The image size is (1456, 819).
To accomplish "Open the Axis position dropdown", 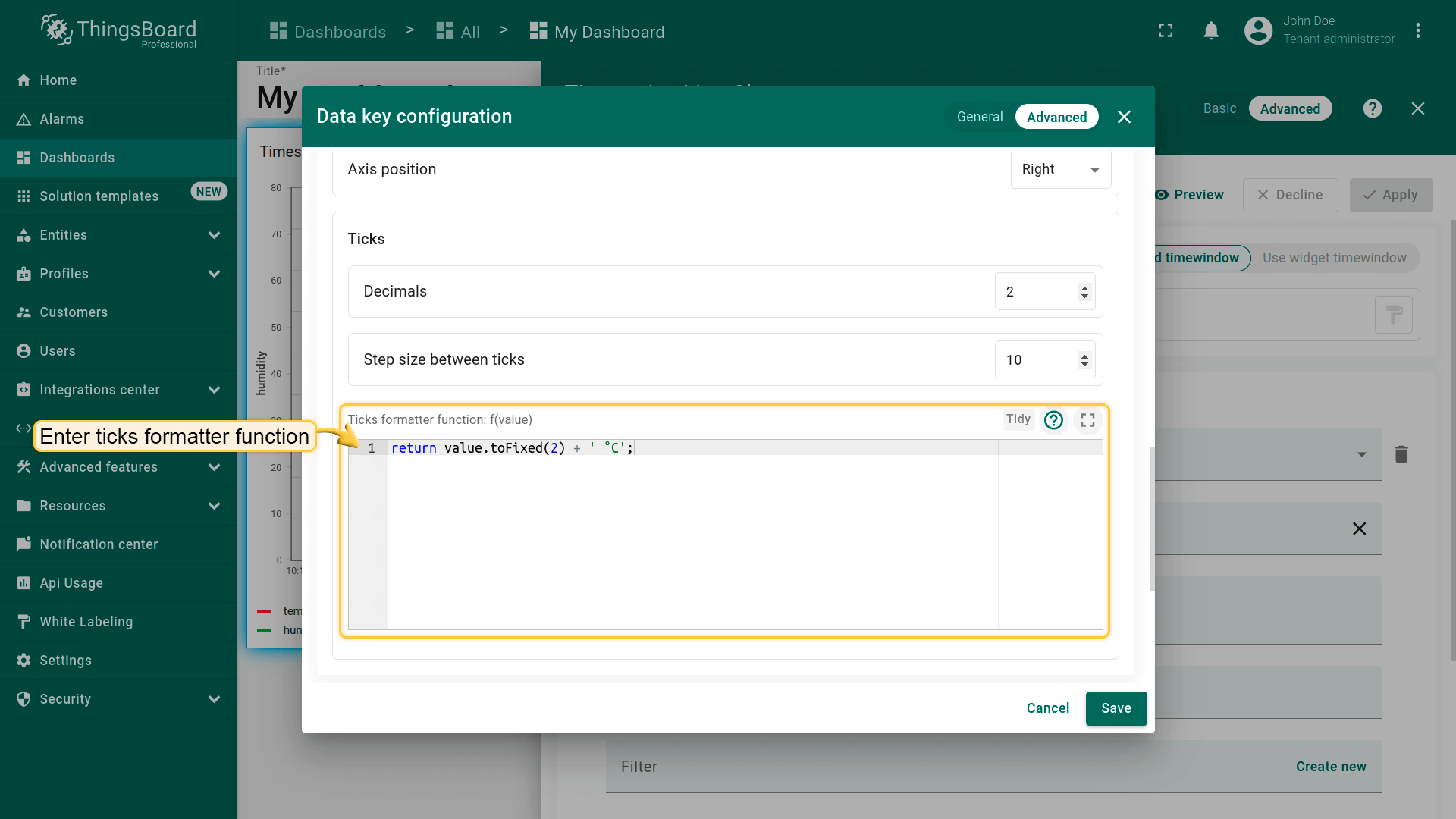I will coord(1060,169).
